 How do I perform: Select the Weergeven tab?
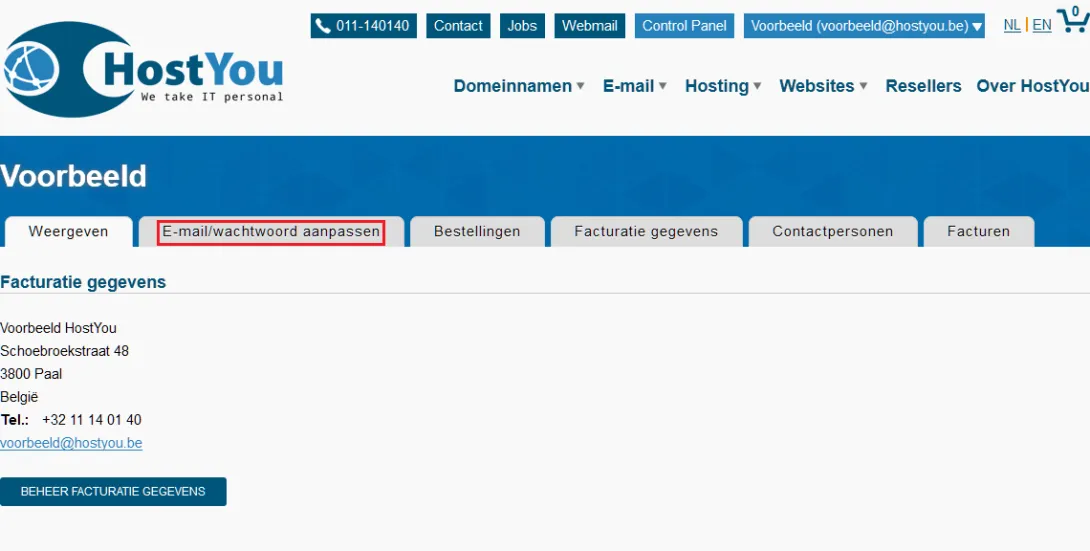pos(68,232)
